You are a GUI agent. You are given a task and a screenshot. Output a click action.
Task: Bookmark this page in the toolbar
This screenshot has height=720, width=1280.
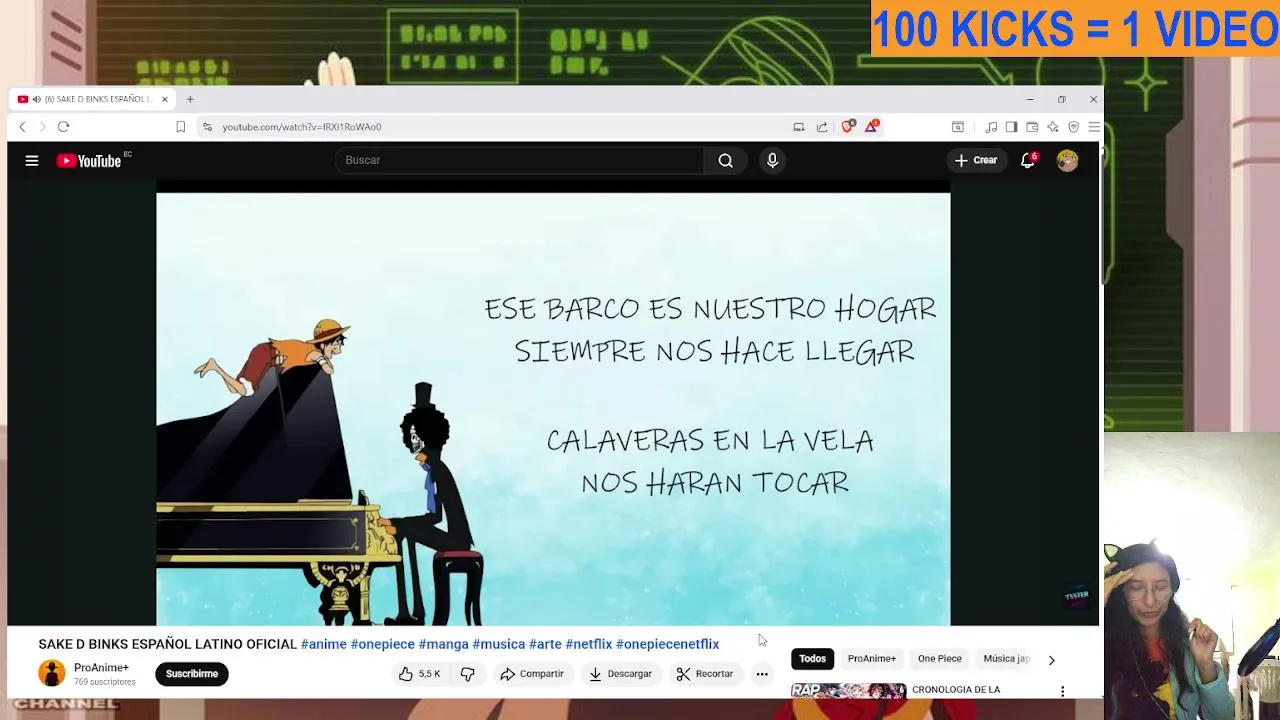click(x=180, y=127)
